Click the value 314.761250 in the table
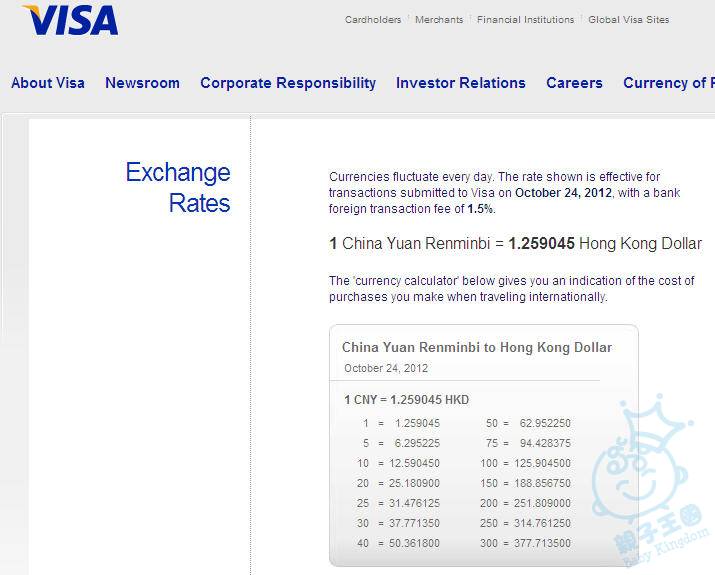715x575 pixels. coord(542,523)
